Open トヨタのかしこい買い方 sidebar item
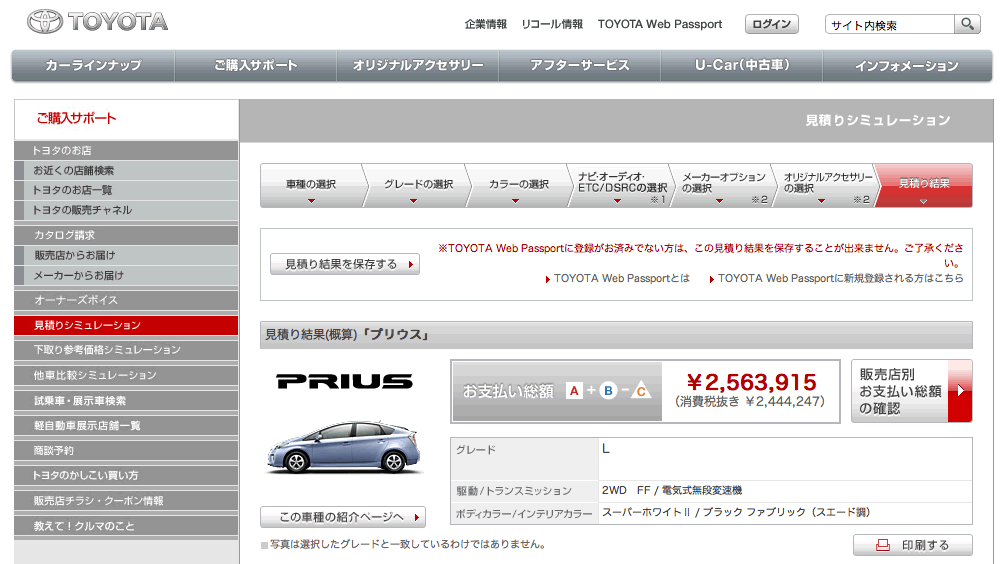 tap(126, 476)
